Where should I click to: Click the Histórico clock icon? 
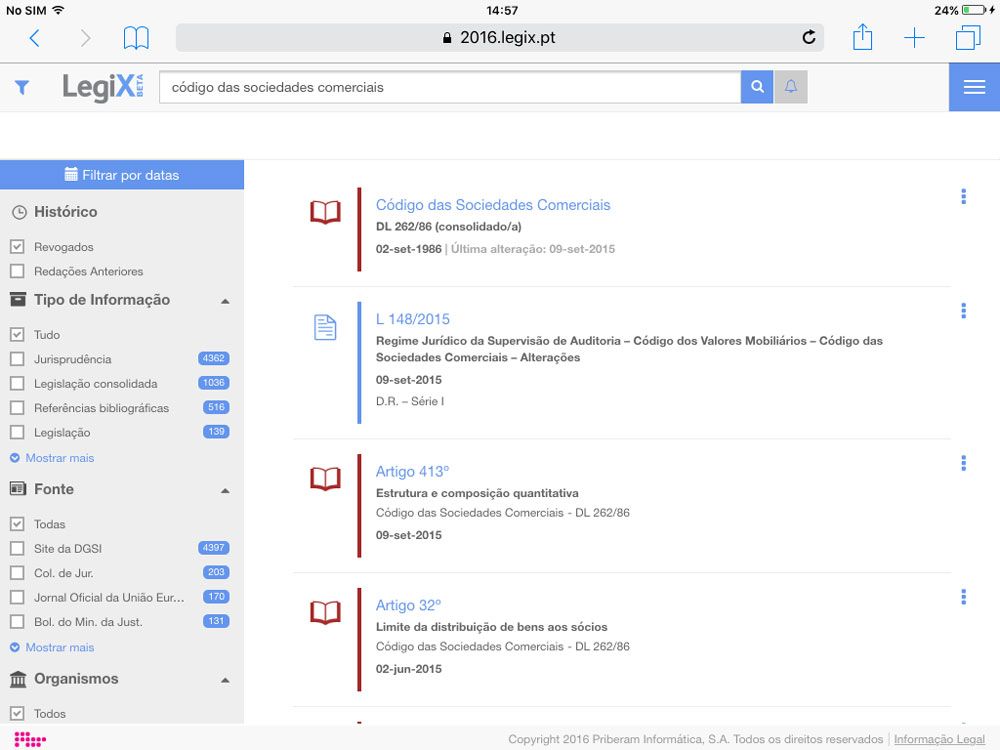[x=21, y=212]
